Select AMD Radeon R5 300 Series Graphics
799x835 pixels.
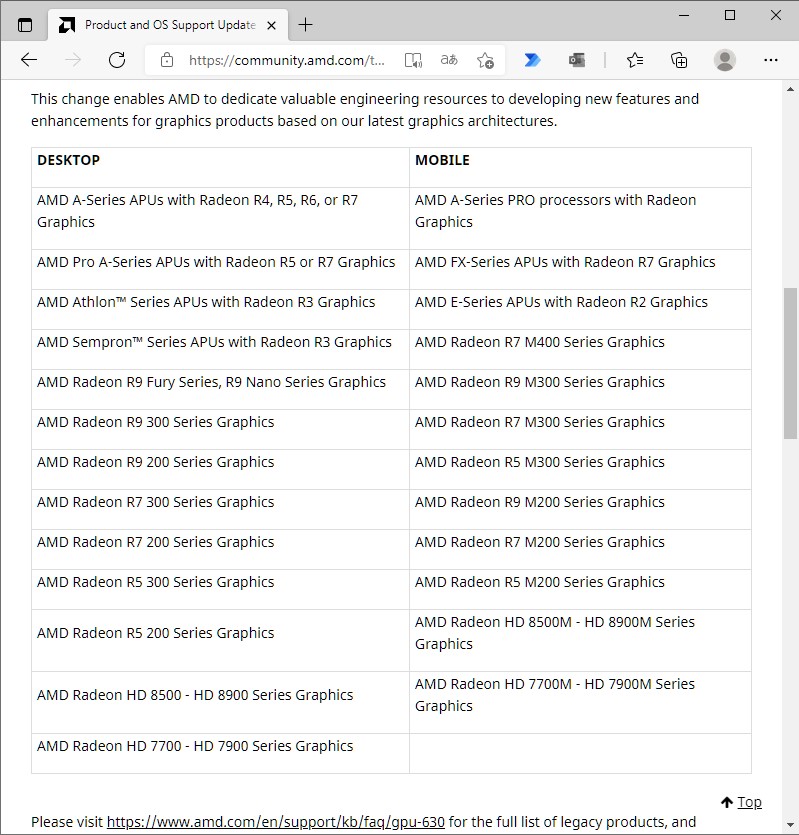tap(221, 589)
